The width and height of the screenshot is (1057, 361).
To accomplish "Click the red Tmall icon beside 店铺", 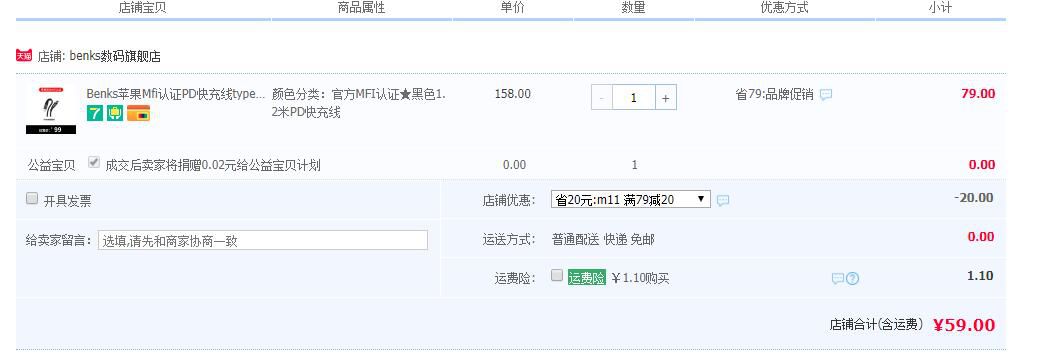I will pos(24,56).
